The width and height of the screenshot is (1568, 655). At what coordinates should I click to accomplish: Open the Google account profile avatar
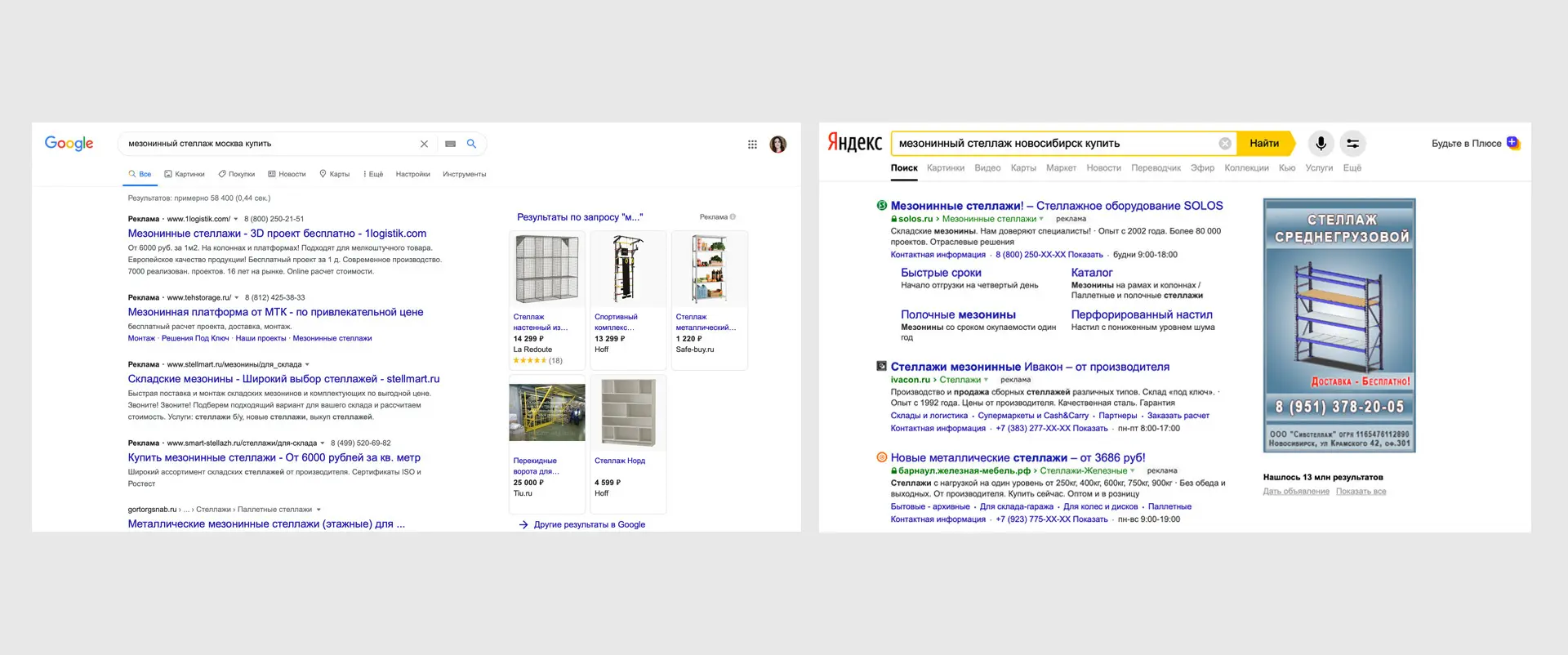778,145
